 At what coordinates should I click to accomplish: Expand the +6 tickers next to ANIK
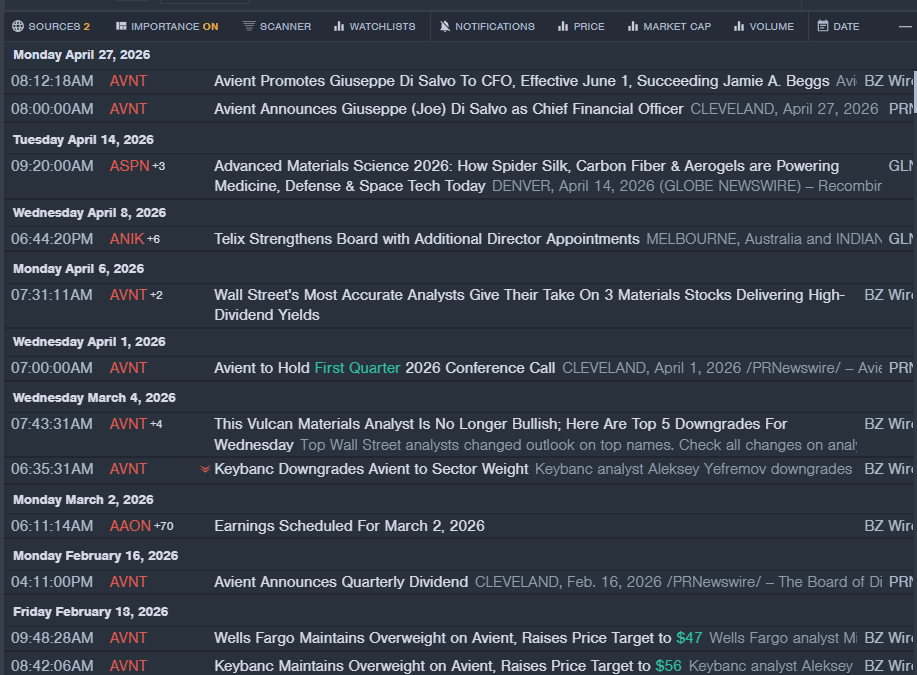point(153,239)
